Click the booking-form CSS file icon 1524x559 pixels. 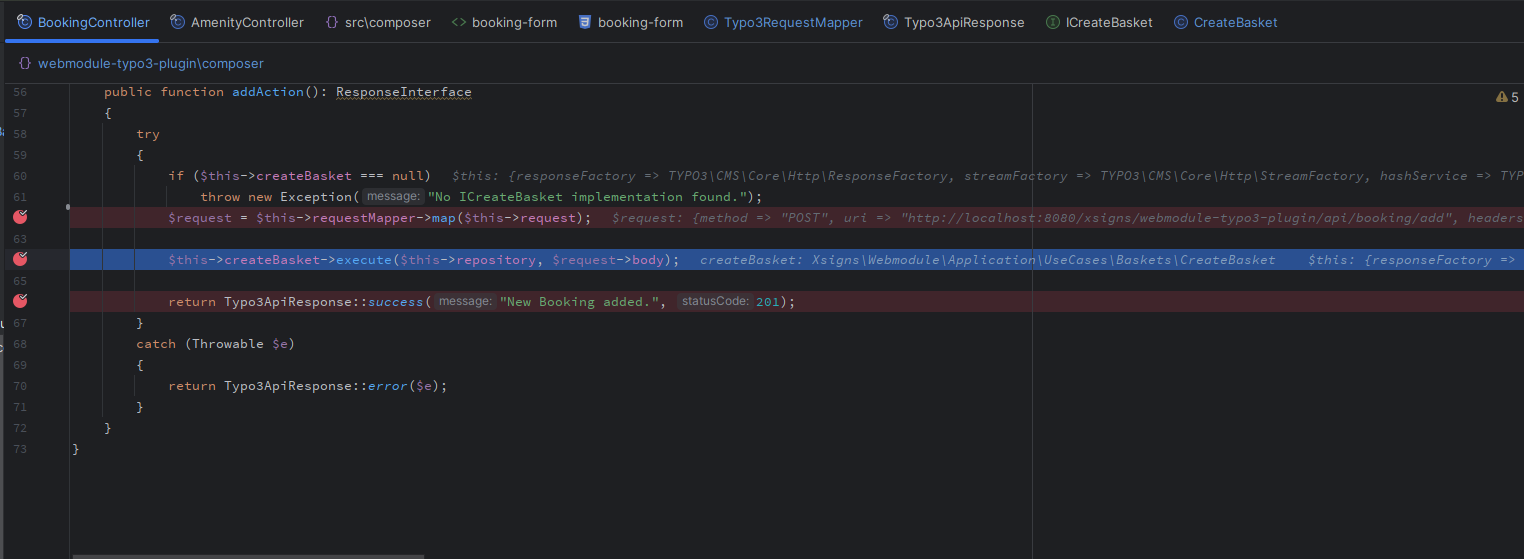tap(584, 22)
